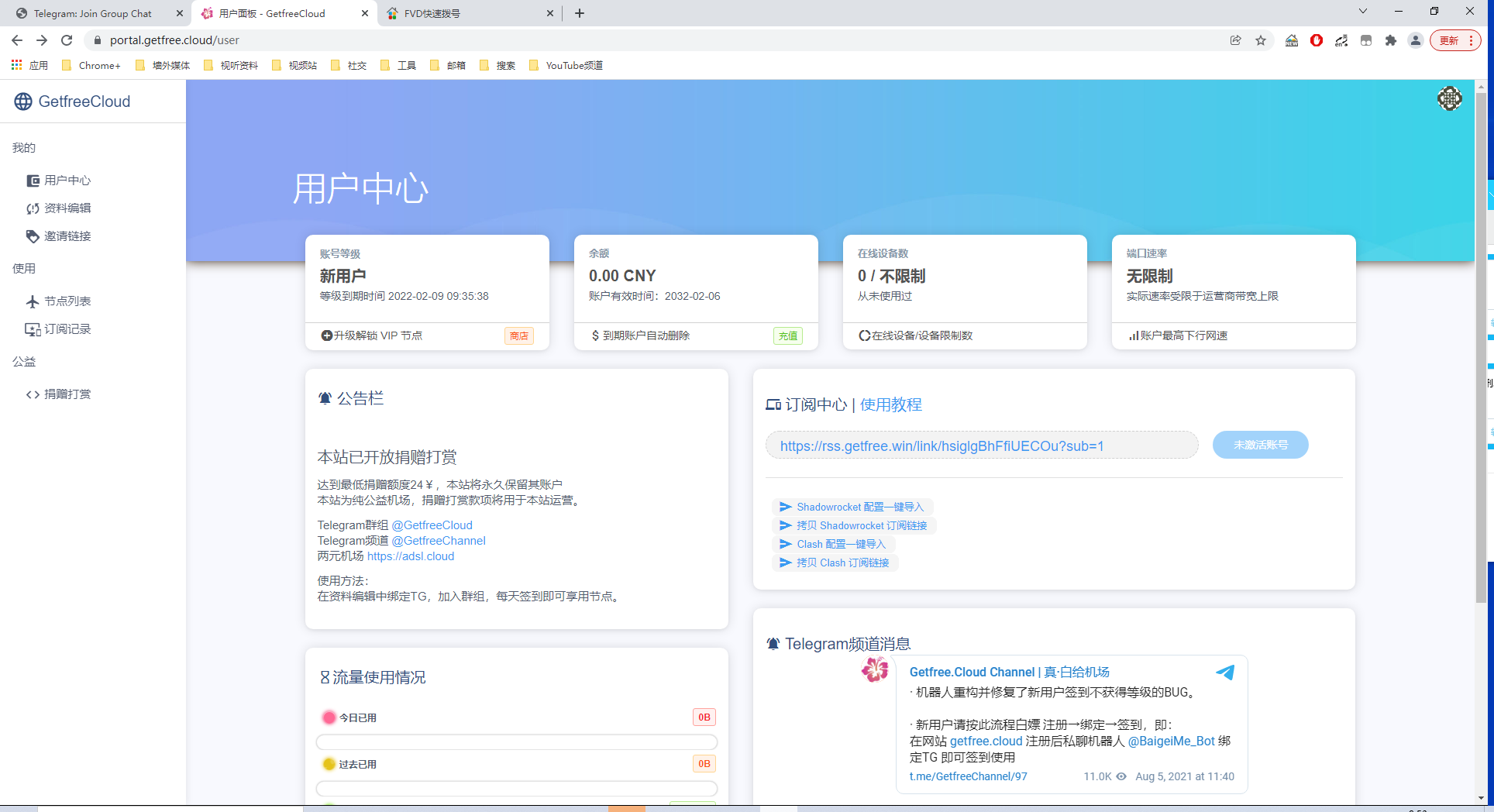Click the signal bars icon by 账户最高下行网速
This screenshot has width=1494, height=812.
[x=1134, y=335]
